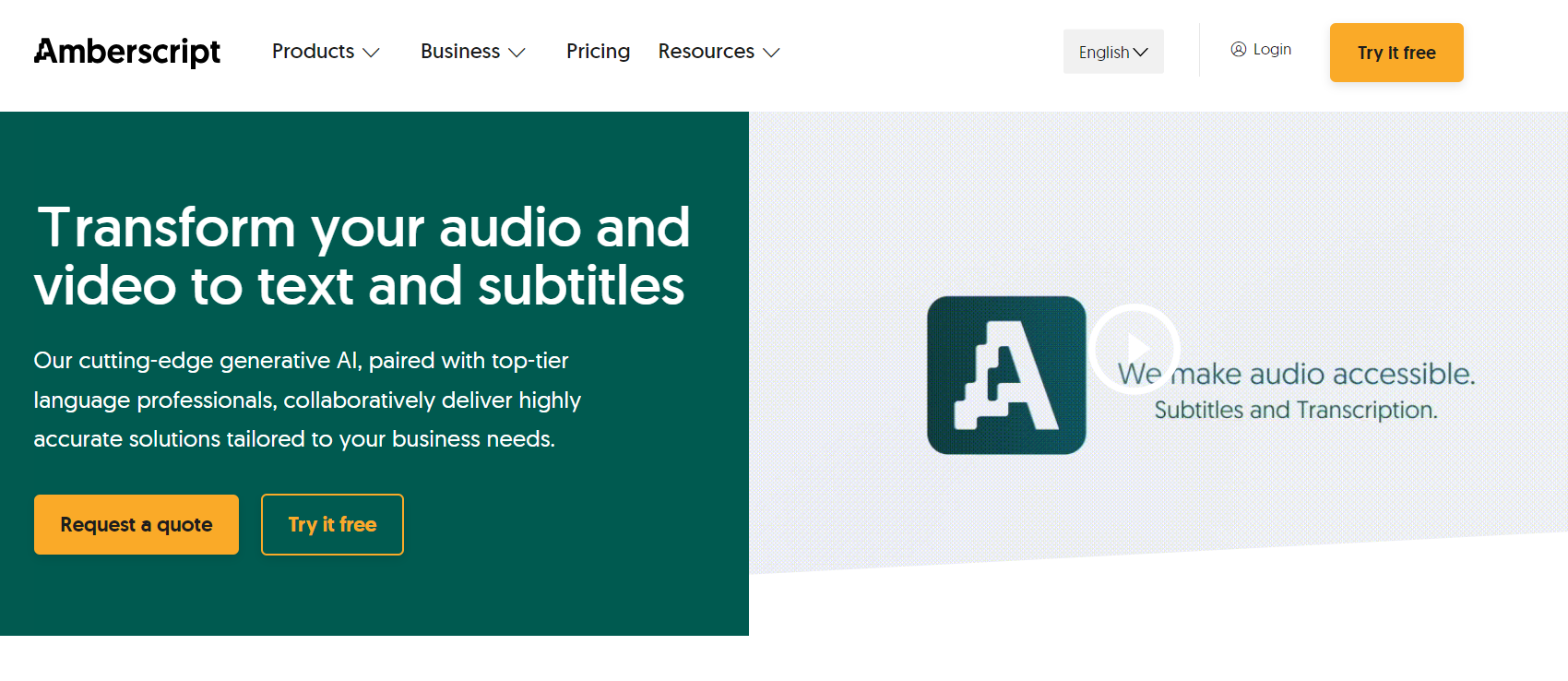Screen dimensions: 1568x681
Task: Play the promotional video
Action: (1134, 349)
